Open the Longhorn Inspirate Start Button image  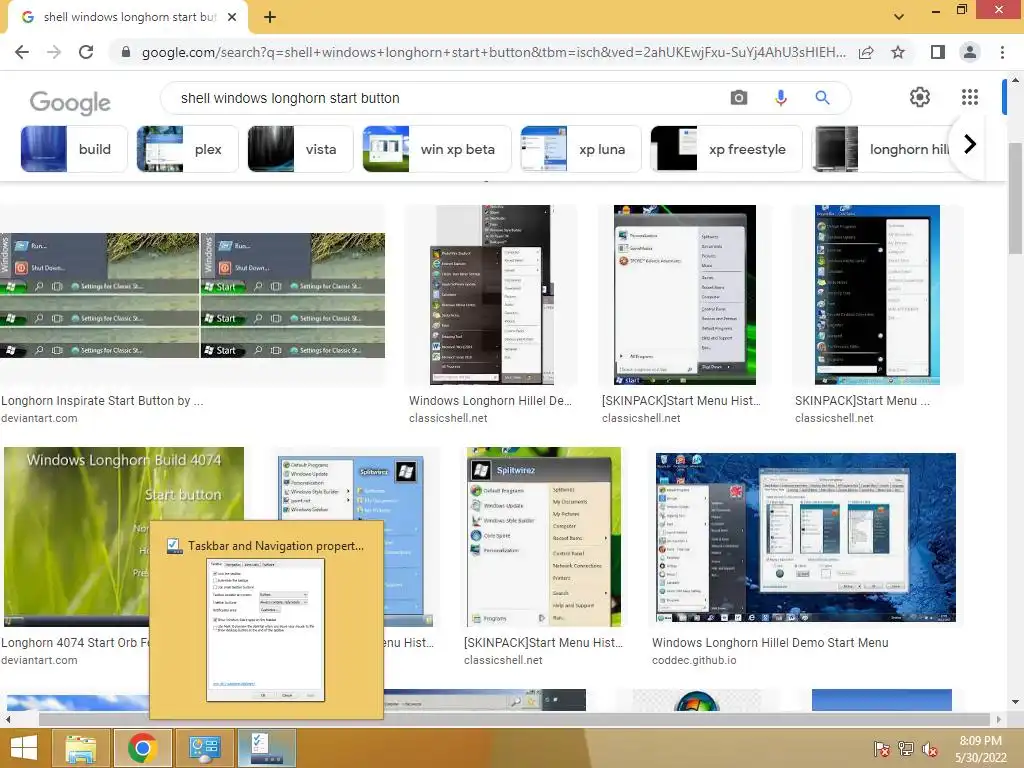[193, 295]
